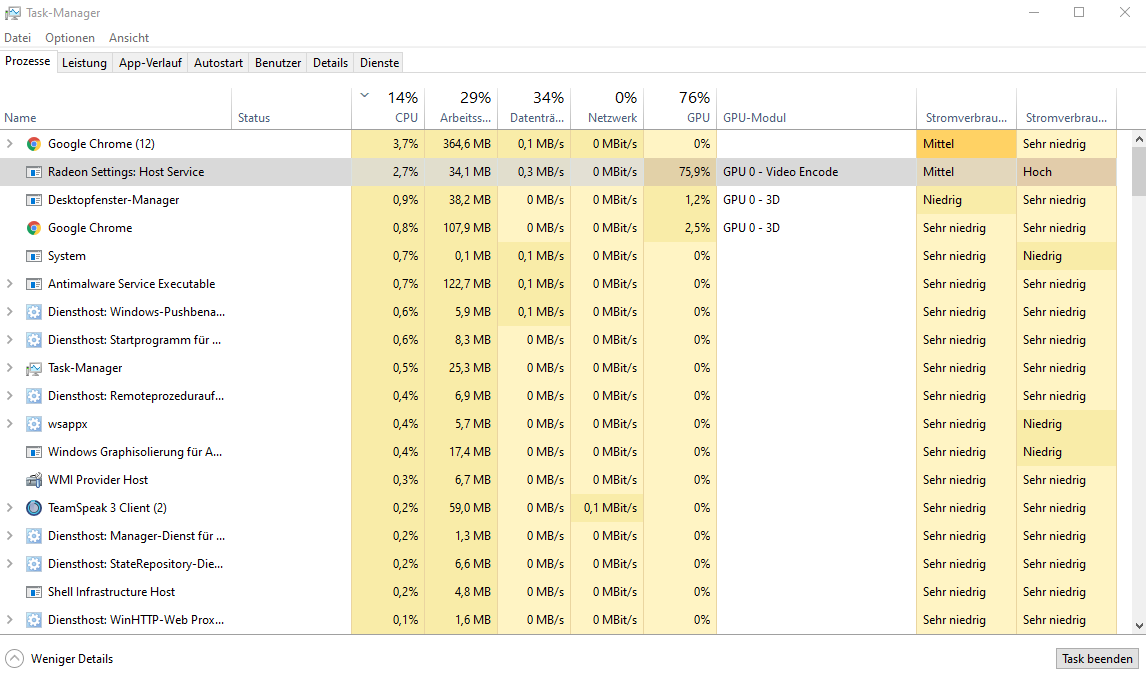This screenshot has height=678, width=1146.
Task: Click the scrollbar up arrow
Action: point(1139,139)
